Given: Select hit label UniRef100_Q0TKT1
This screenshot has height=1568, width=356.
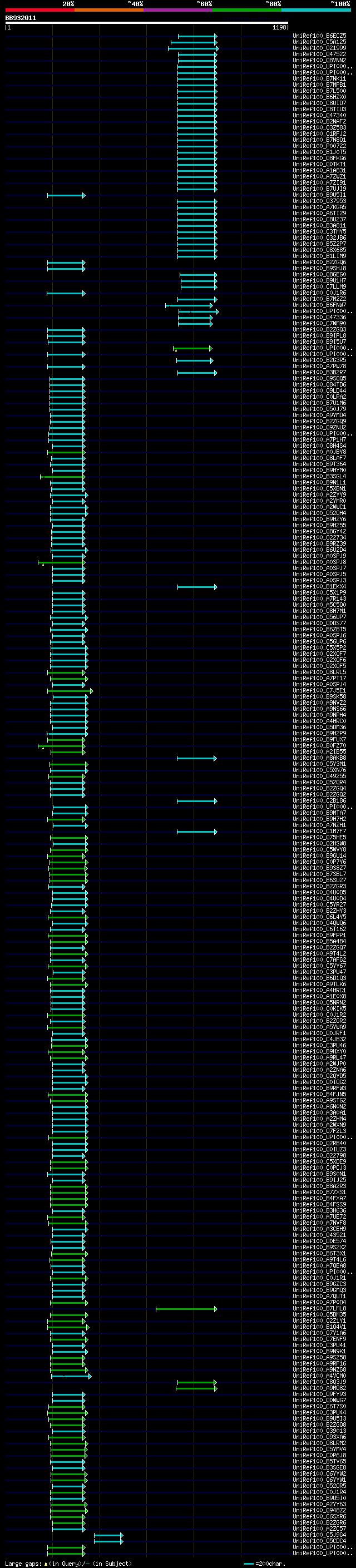Looking at the screenshot, I should point(319,164).
